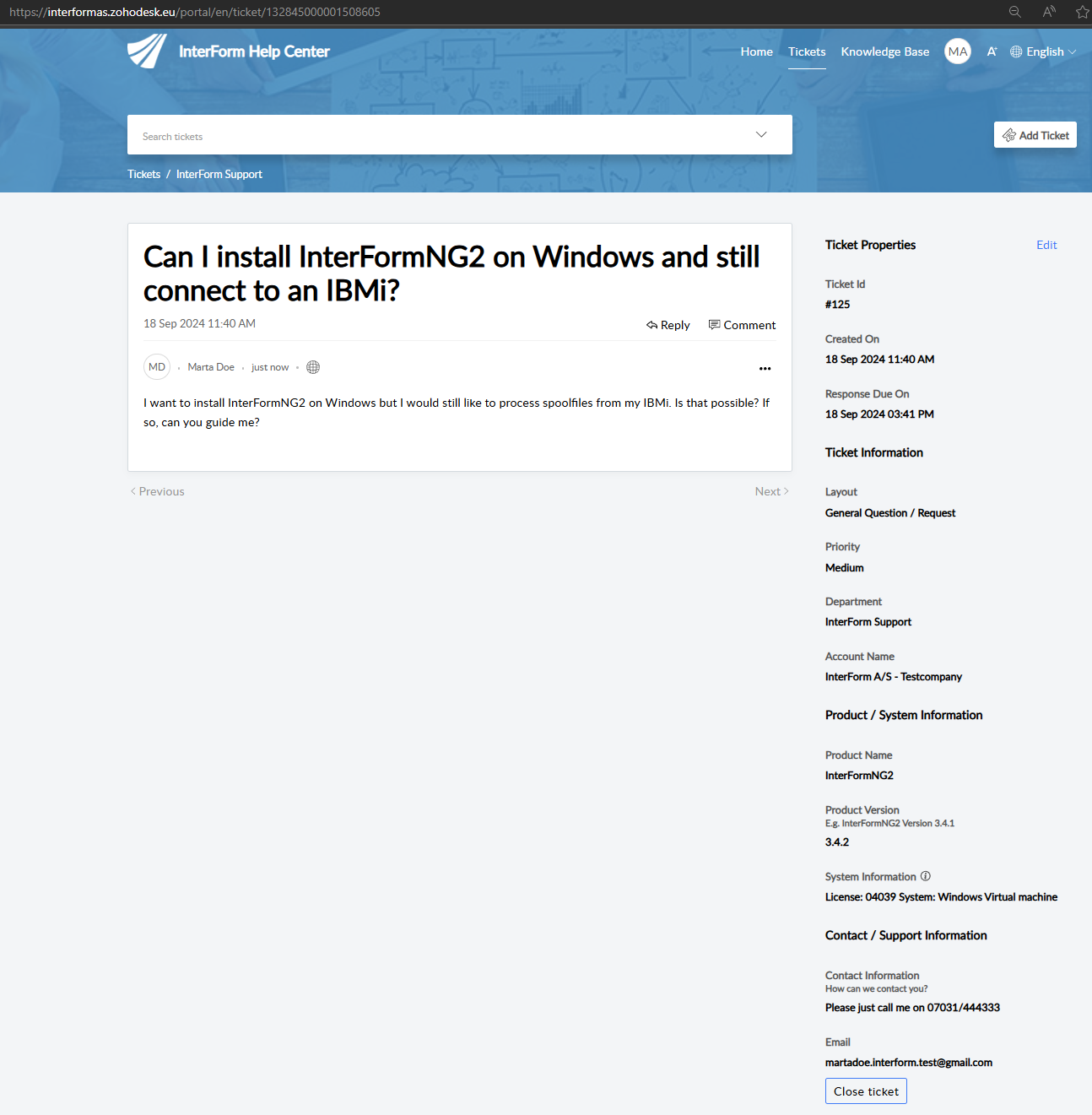Reply to the ticket
This screenshot has width=1092, height=1115.
point(668,325)
